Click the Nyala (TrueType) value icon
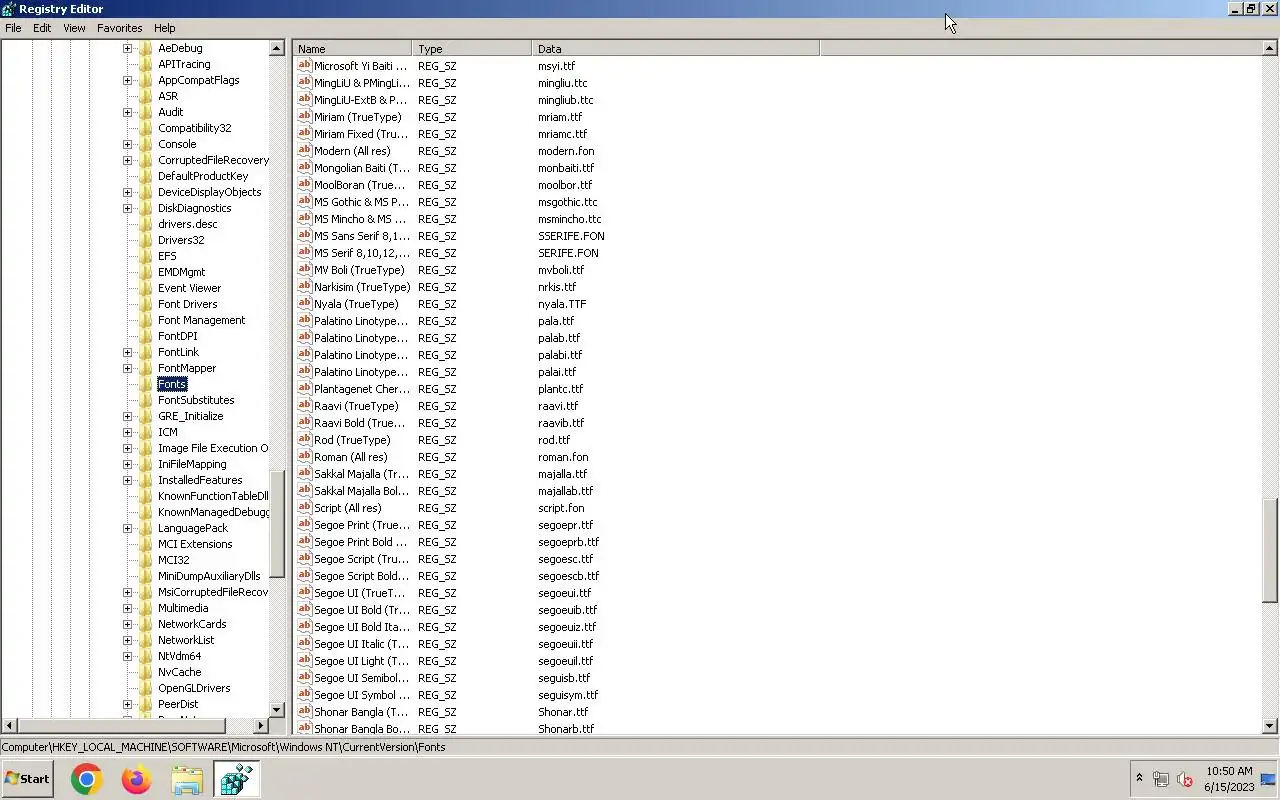The image size is (1280, 800). tap(305, 304)
